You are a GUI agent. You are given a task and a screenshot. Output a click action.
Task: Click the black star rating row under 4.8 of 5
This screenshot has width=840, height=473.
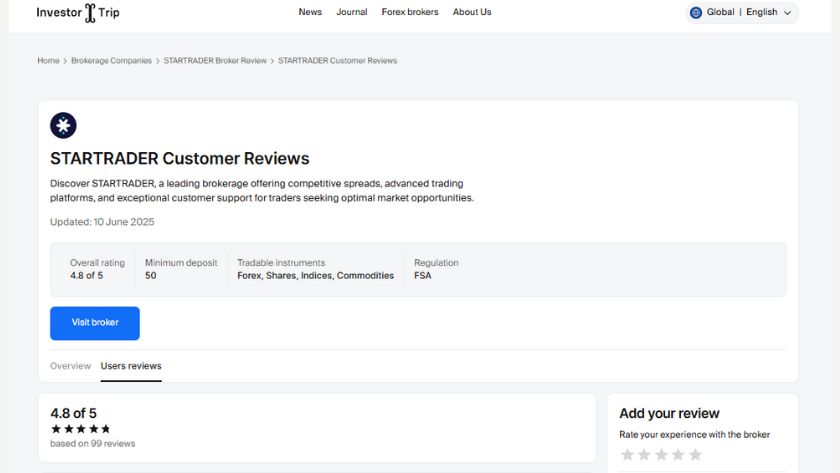(x=80, y=429)
